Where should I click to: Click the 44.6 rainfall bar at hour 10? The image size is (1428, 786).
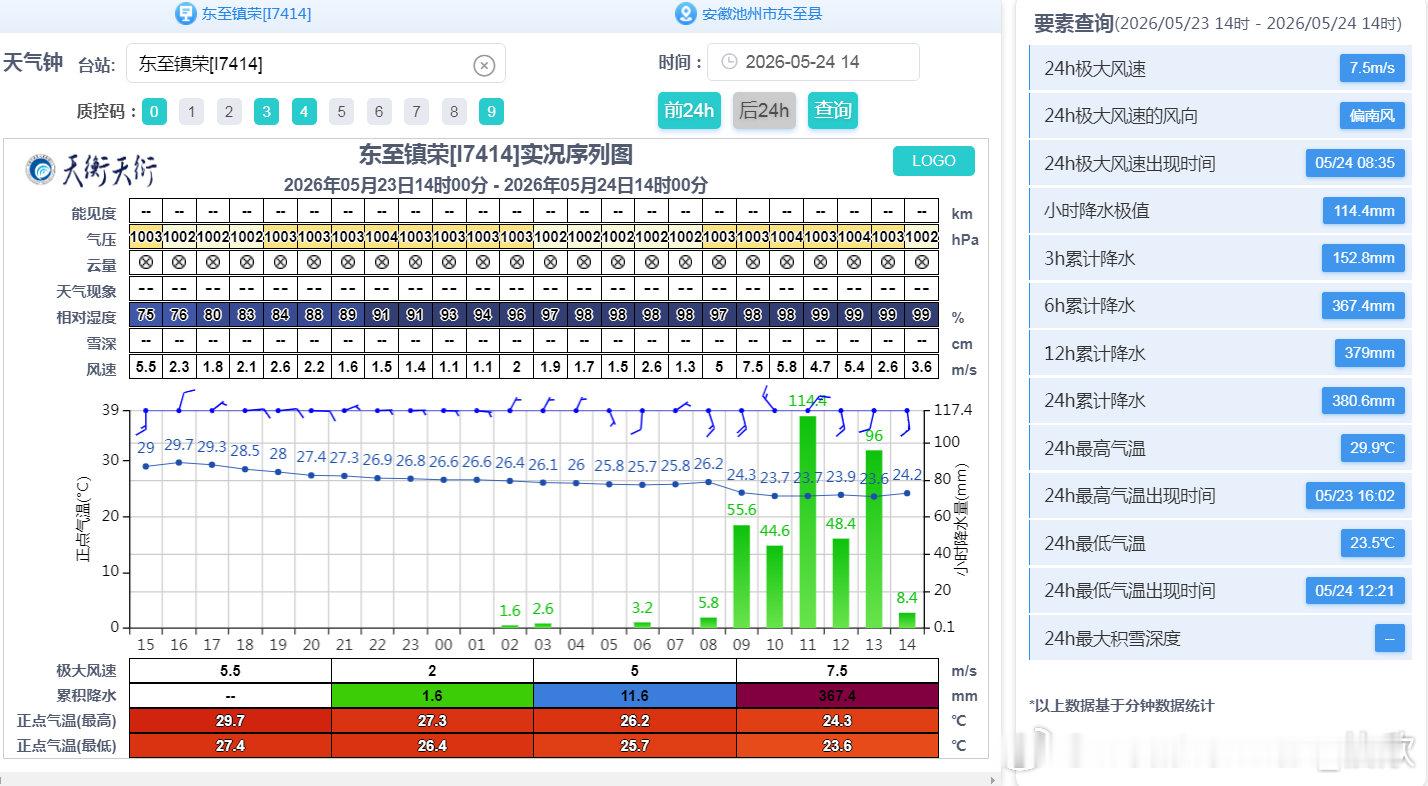pos(775,586)
